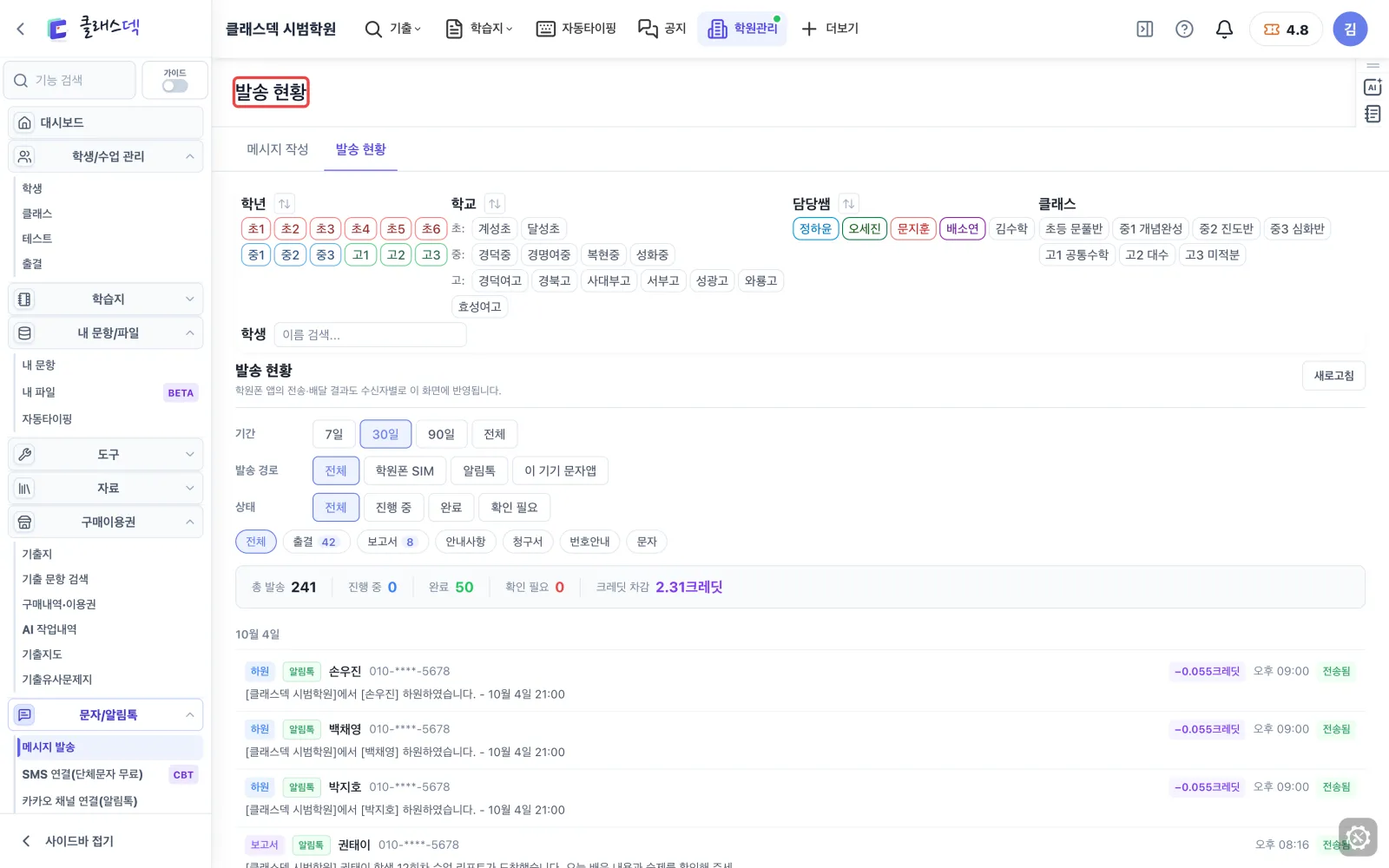The image size is (1389, 868).
Task: Sort the 담당쌤 filter with arrows icon
Action: pyautogui.click(x=849, y=204)
